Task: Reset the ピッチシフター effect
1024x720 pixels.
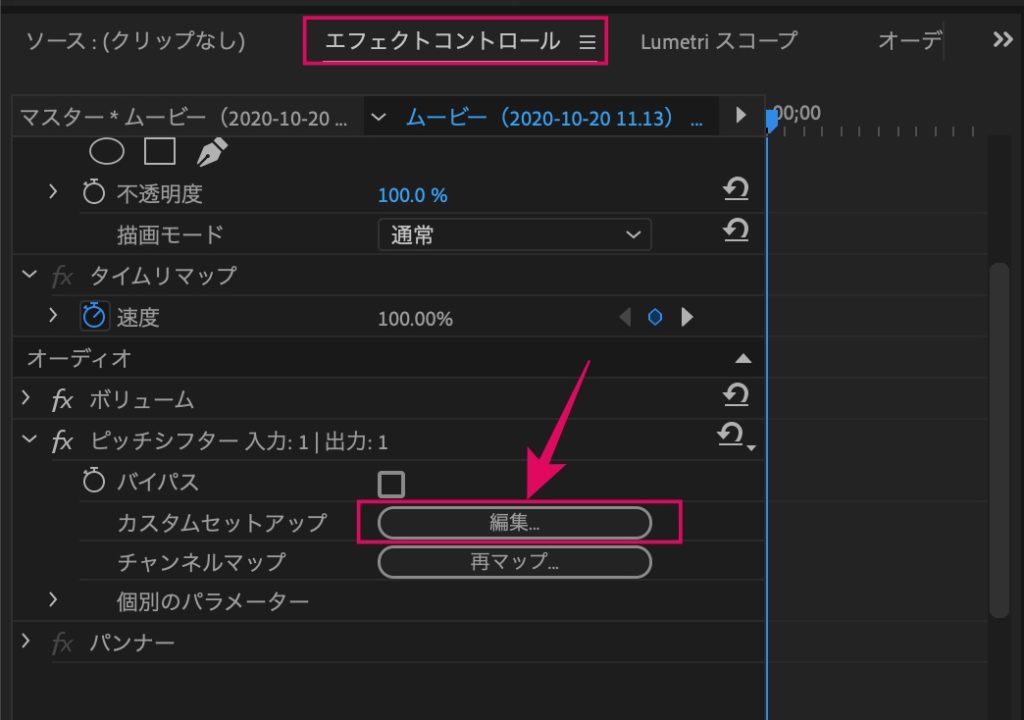Action: (731, 434)
